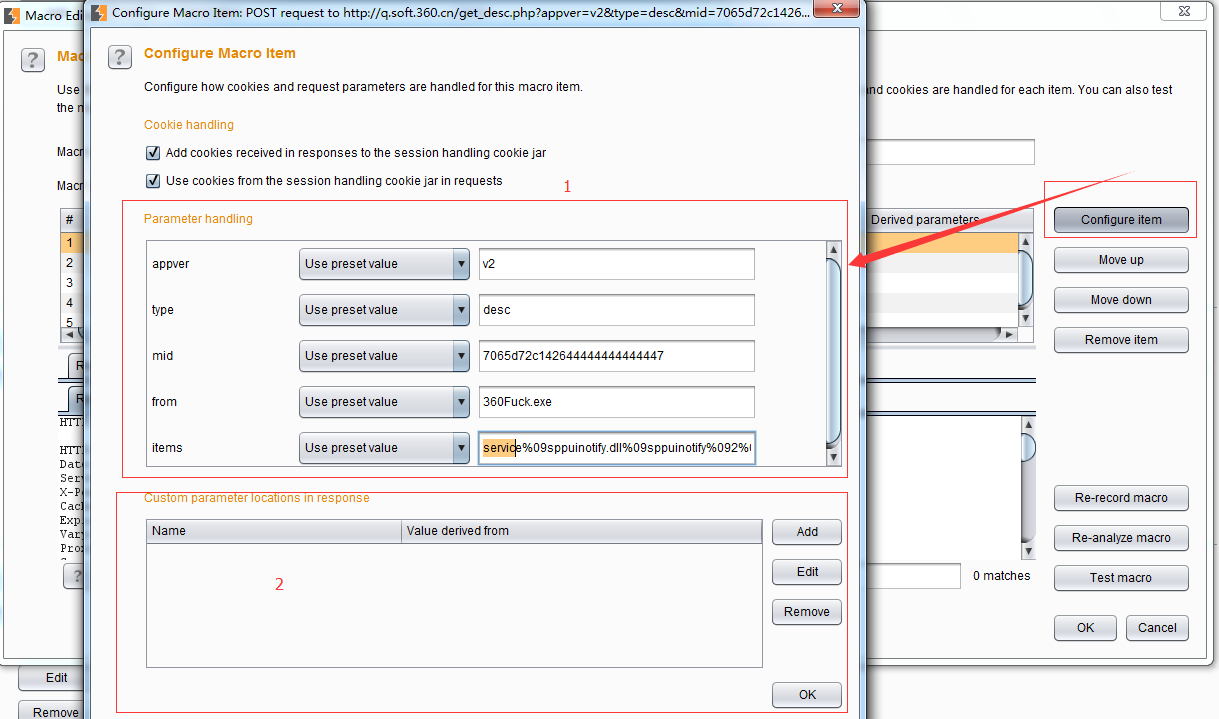Click the Macro Editor help question-mark icon

click(x=33, y=60)
